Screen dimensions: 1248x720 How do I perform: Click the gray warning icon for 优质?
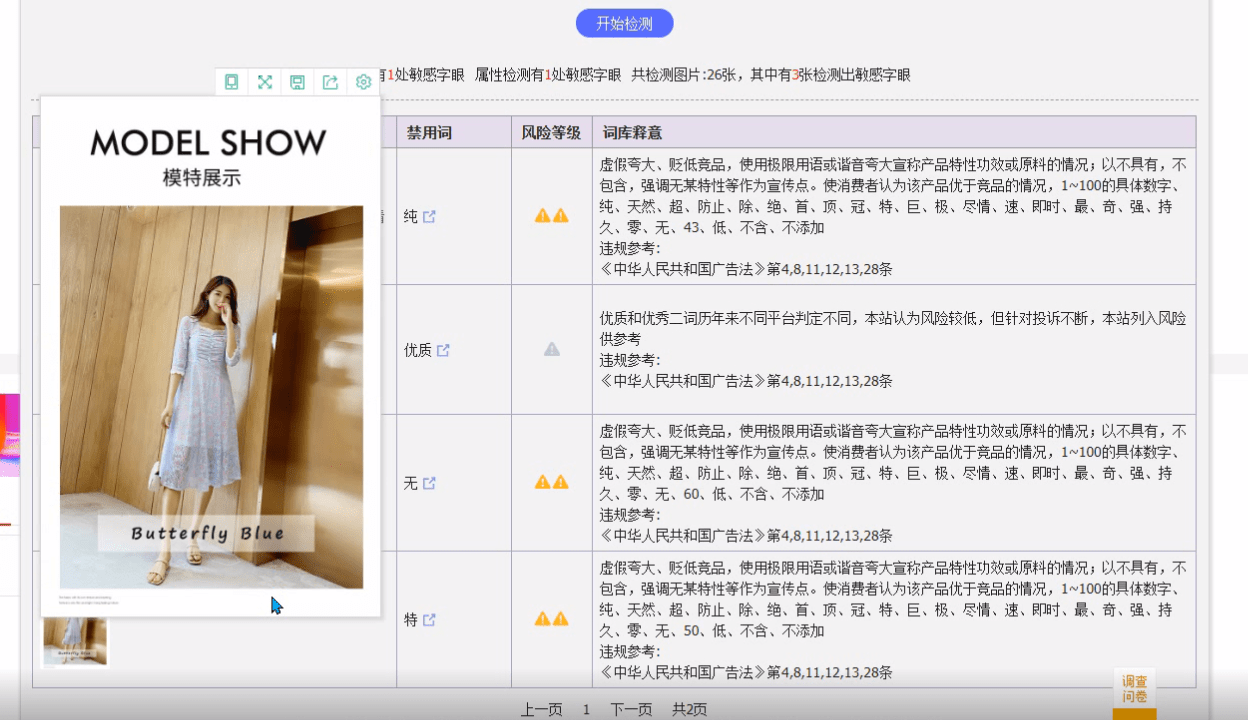(551, 349)
